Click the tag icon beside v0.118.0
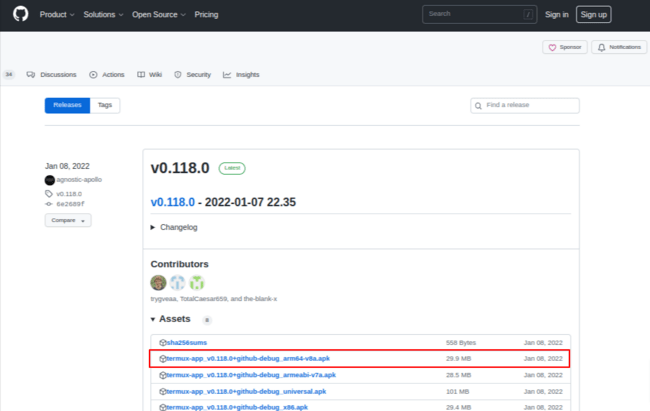Image resolution: width=650 pixels, height=411 pixels. 49,194
